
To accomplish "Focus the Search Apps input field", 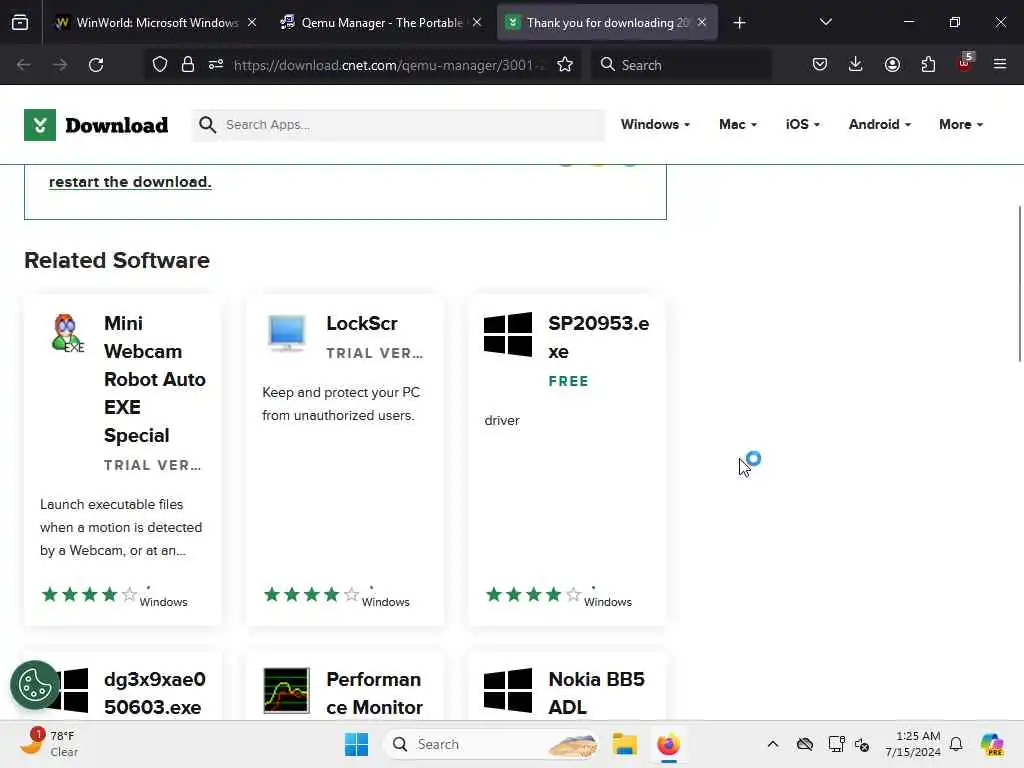I will 398,125.
